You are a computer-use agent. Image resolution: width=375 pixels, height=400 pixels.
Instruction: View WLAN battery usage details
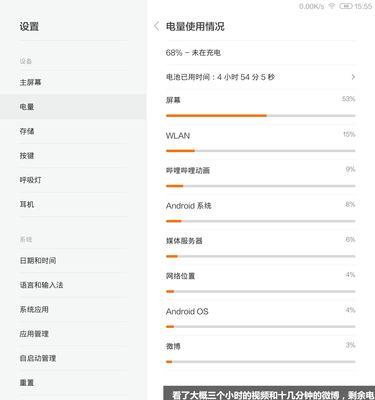pos(261,142)
